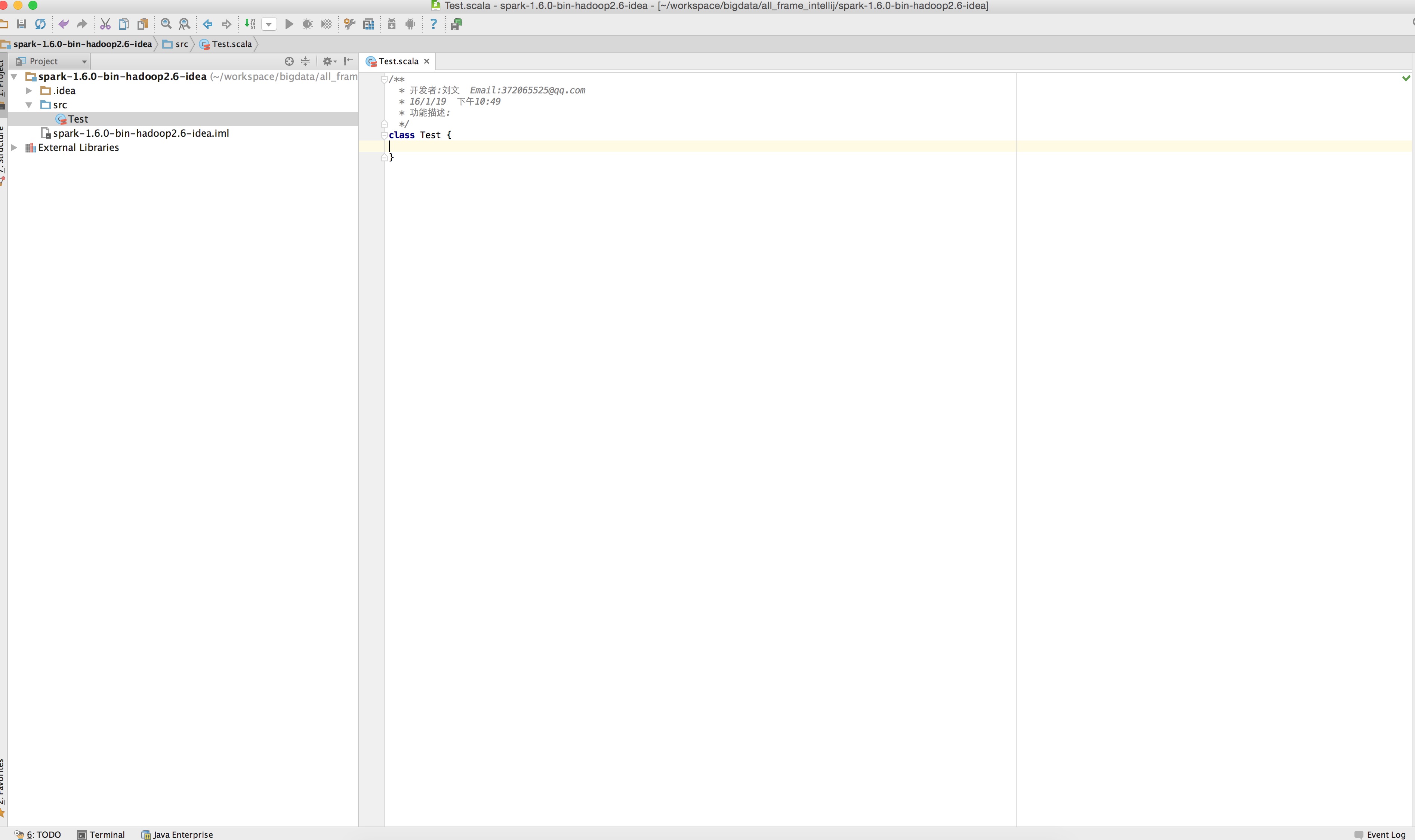Image resolution: width=1415 pixels, height=840 pixels.
Task: Collapse the src folder tree node
Action: coord(29,105)
